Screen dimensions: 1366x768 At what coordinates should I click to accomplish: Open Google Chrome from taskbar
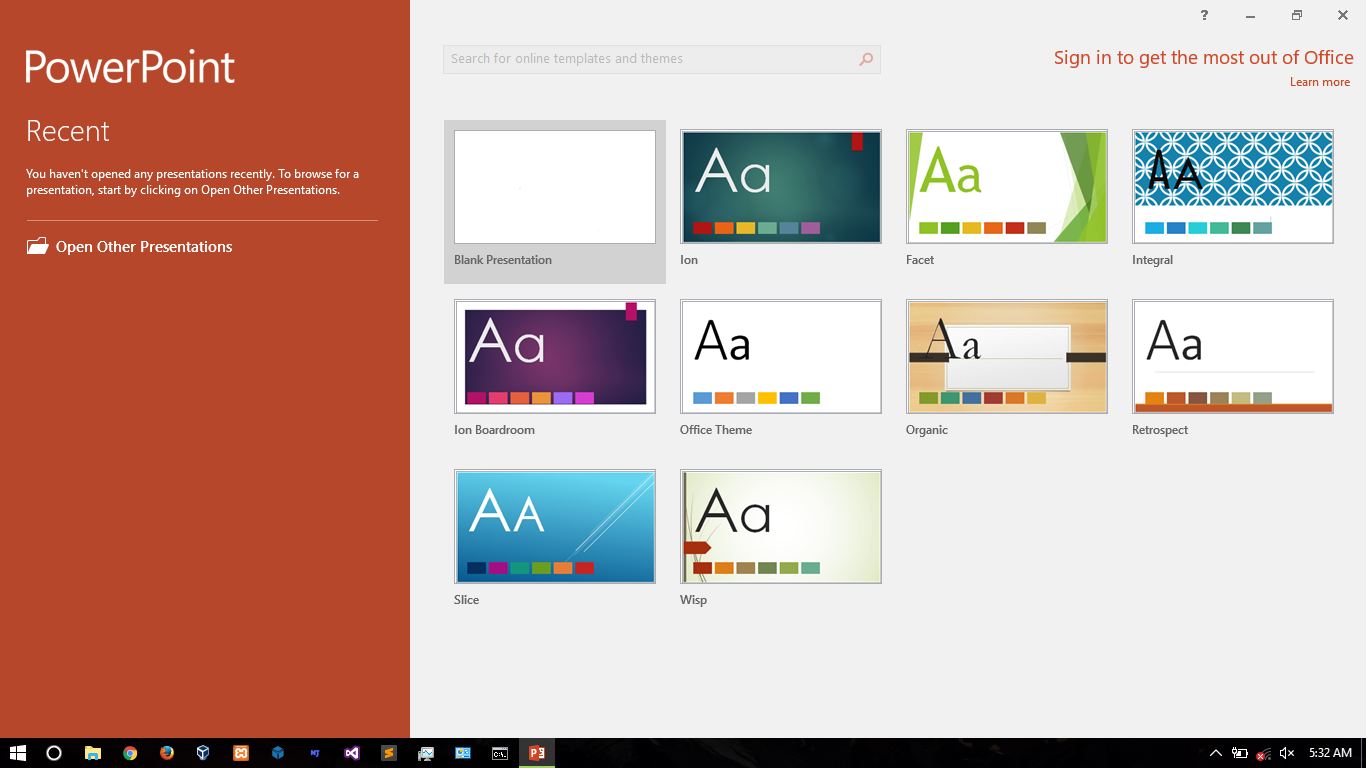tap(130, 753)
